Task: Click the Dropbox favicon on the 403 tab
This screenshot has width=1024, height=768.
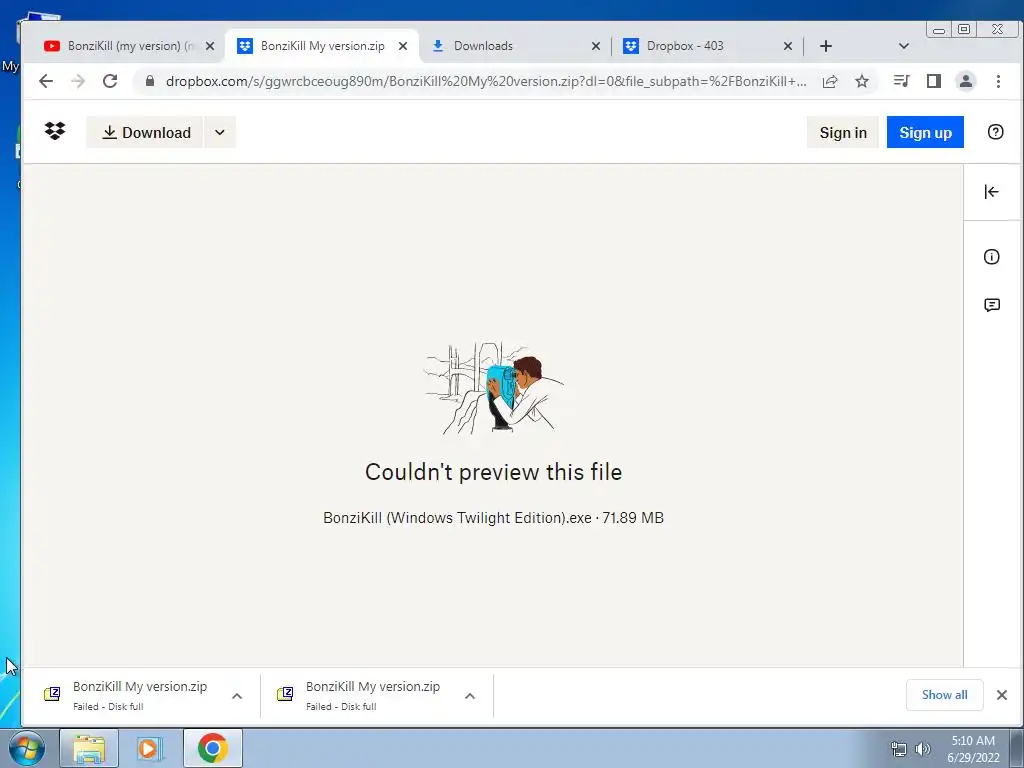Action: pos(631,46)
